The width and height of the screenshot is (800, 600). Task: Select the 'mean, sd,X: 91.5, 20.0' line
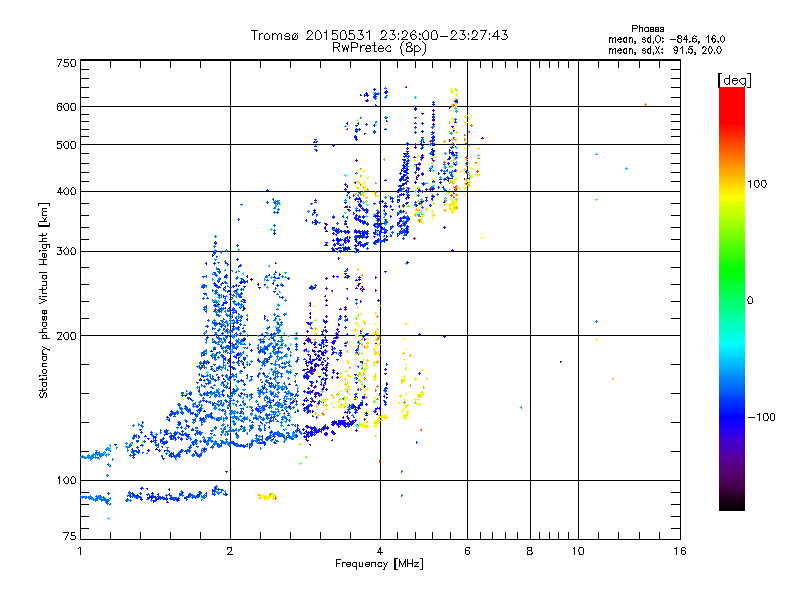[665, 50]
